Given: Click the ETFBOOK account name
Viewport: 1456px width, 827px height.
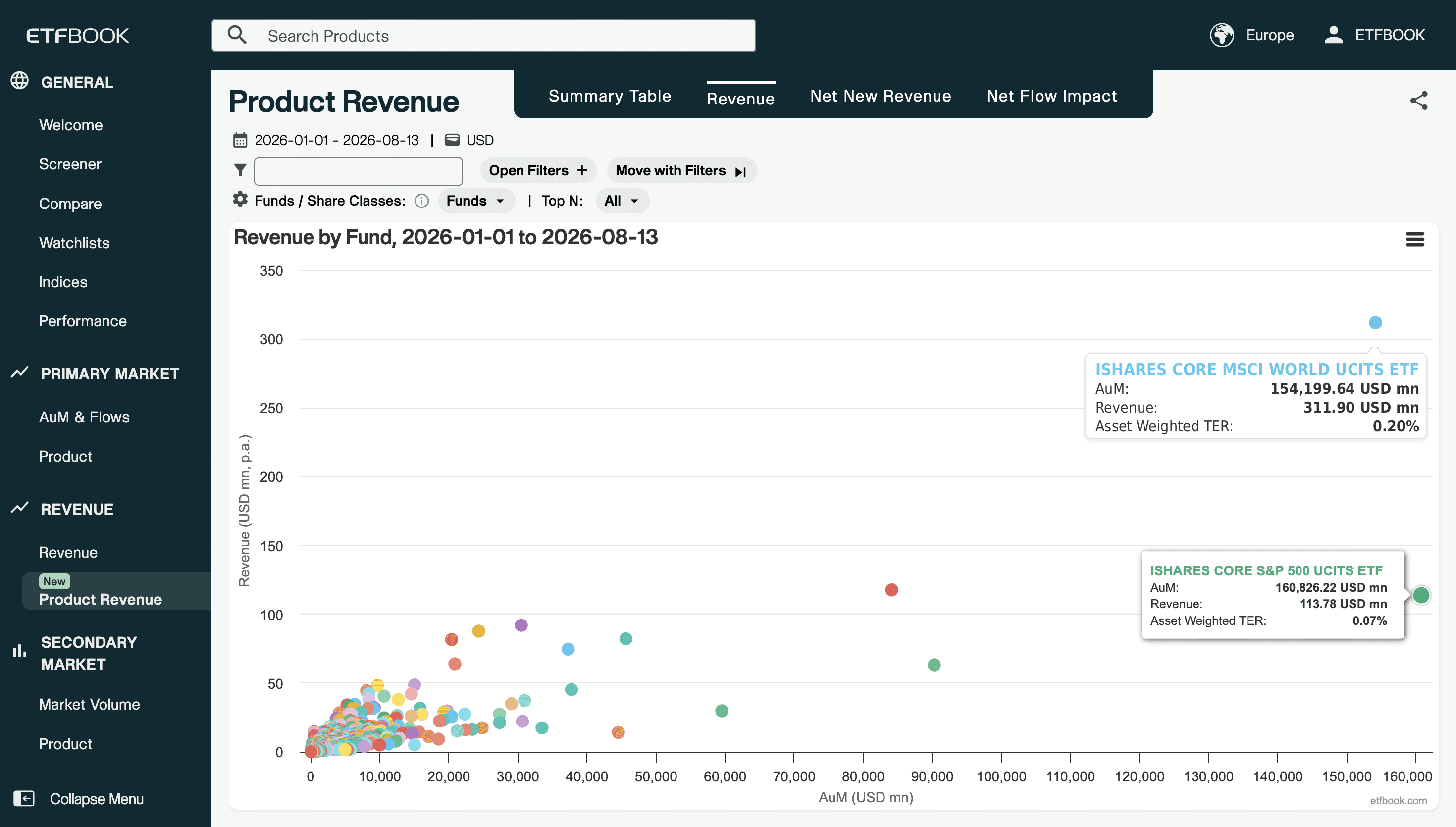Looking at the screenshot, I should (x=1390, y=35).
